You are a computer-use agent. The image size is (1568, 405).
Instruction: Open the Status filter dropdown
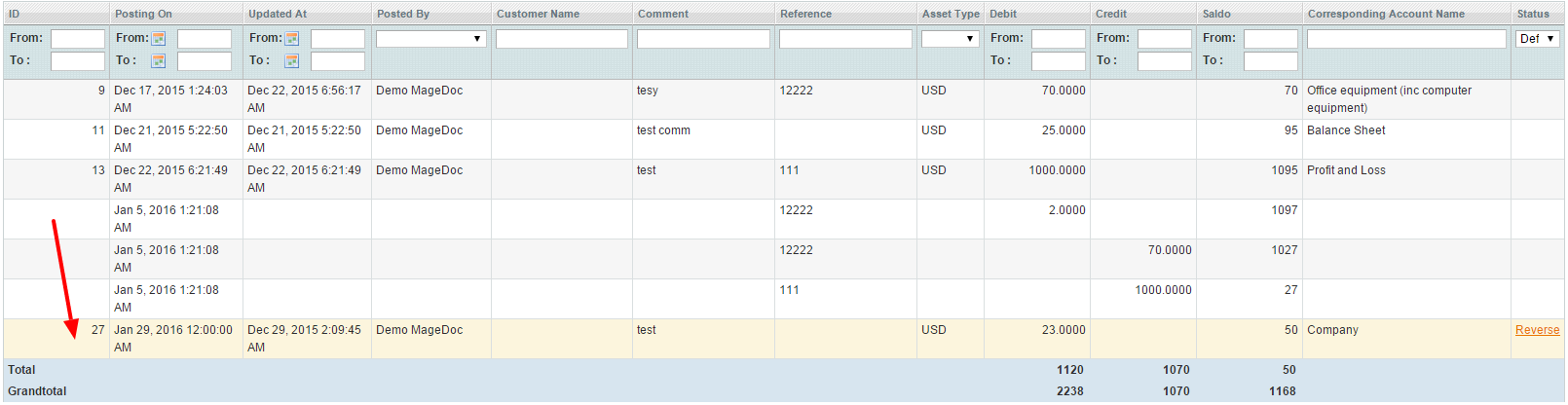[x=1538, y=39]
